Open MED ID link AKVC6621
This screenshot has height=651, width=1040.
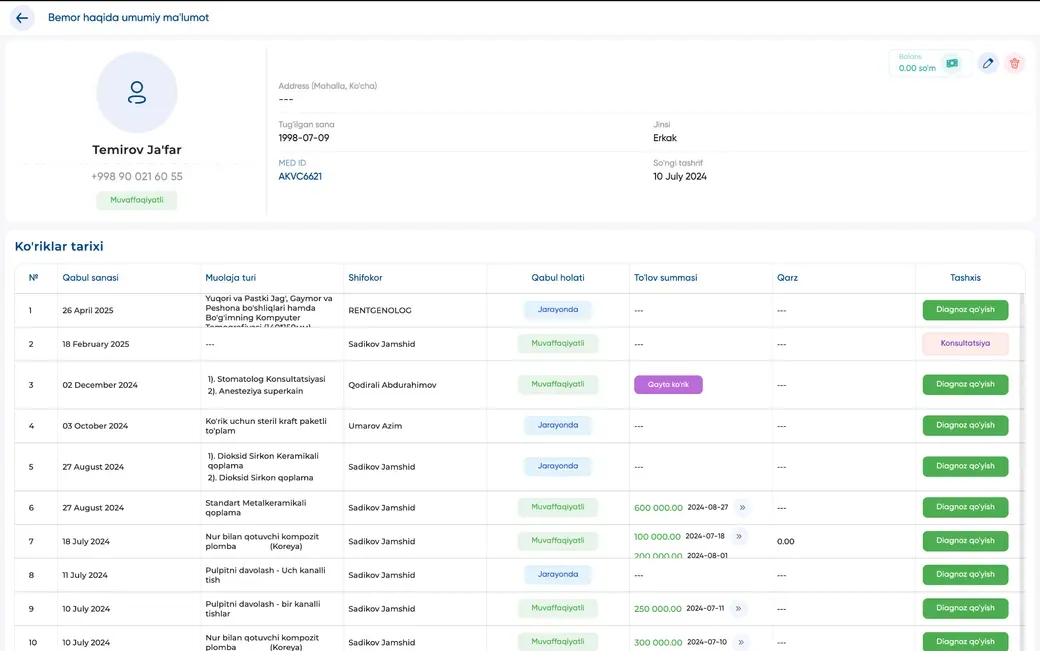tap(300, 176)
